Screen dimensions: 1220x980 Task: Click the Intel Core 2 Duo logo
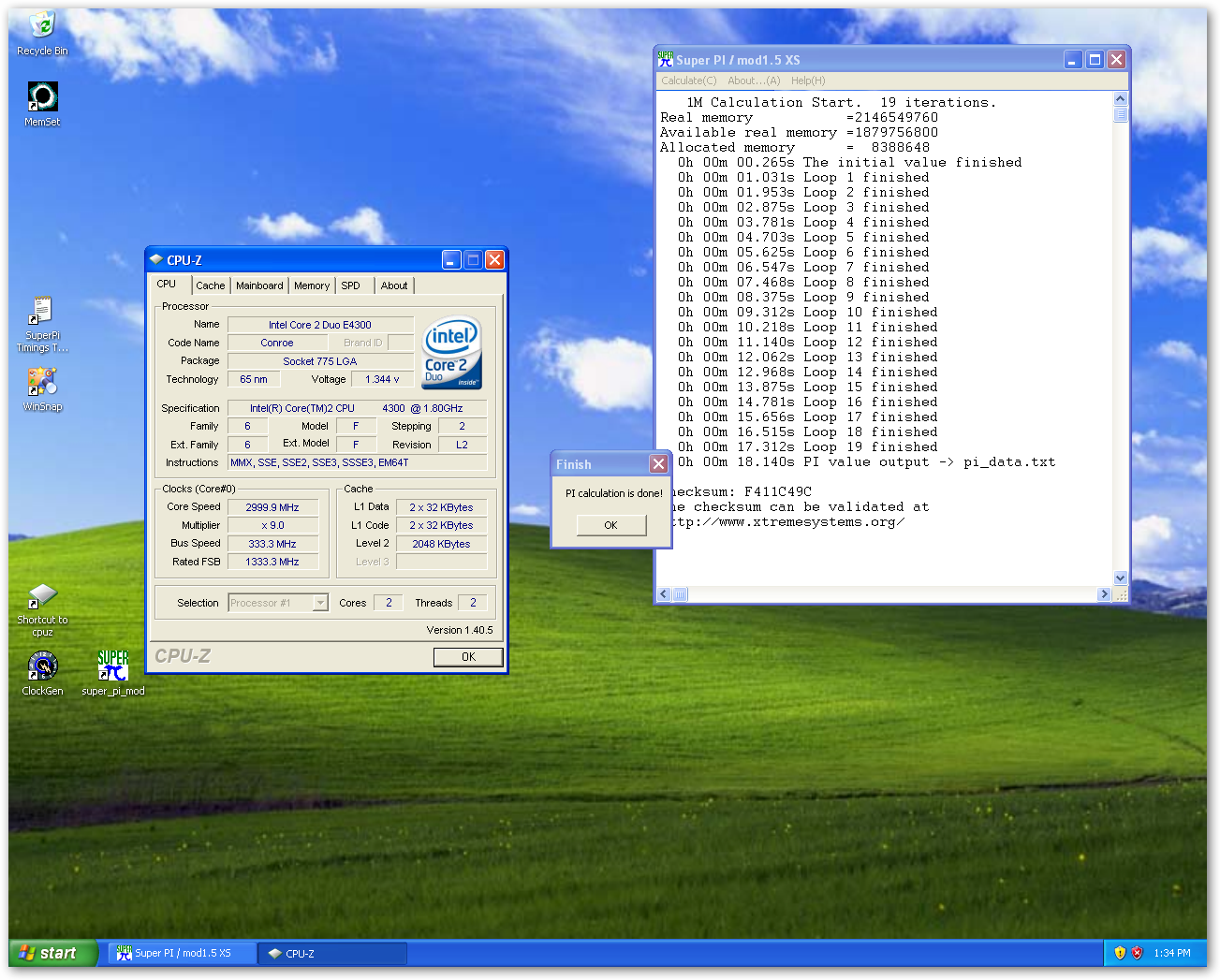click(x=451, y=352)
